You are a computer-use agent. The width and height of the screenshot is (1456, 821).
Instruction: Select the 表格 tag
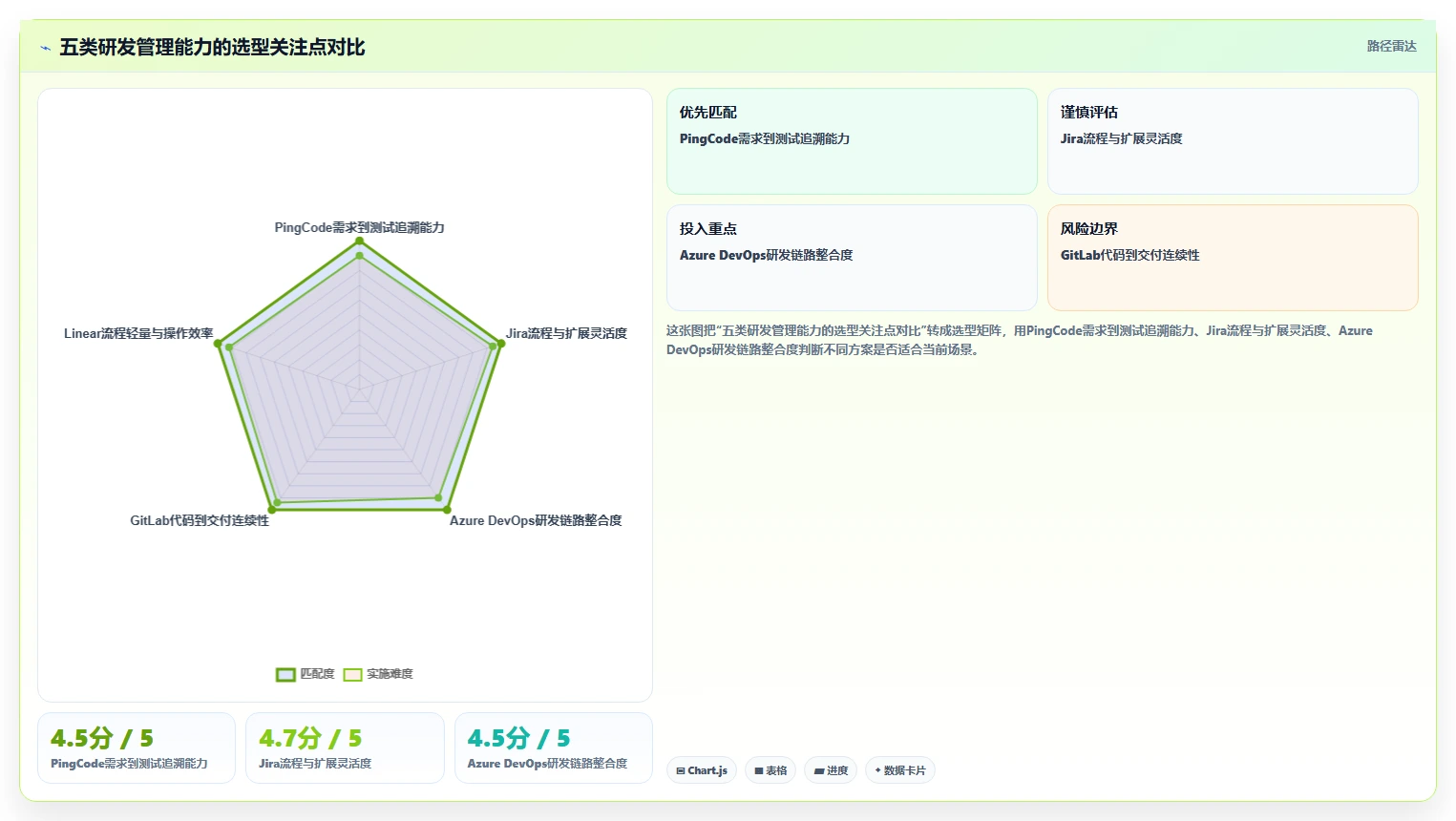(x=770, y=770)
